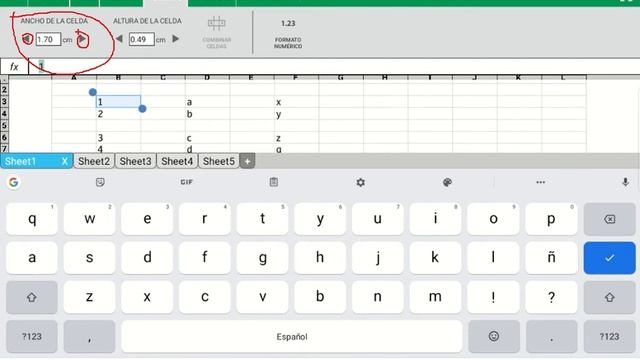Image resolution: width=640 pixels, height=360 pixels.
Task: Select cell containing 1
Action: tap(118, 102)
